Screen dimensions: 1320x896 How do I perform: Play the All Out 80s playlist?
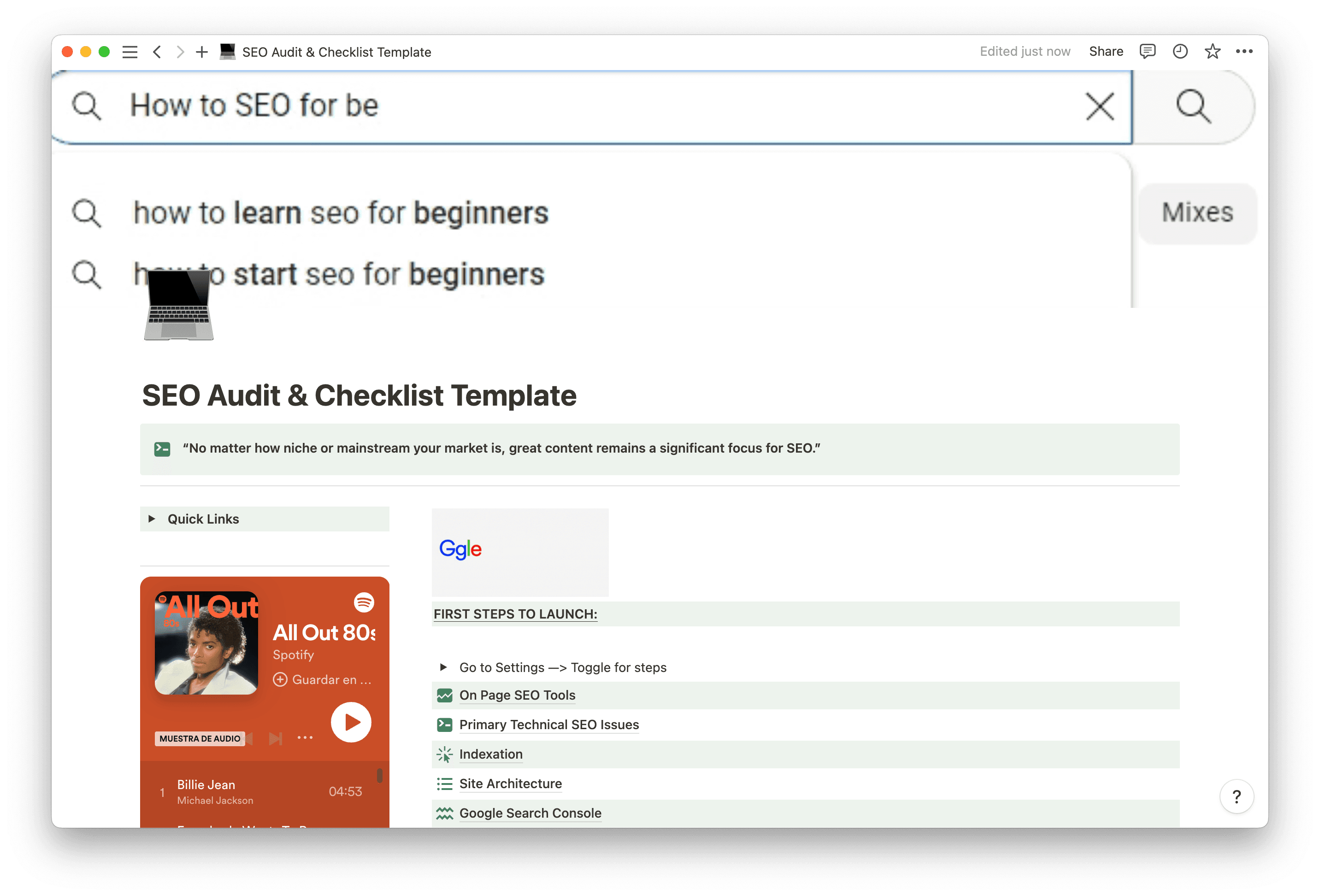350,722
